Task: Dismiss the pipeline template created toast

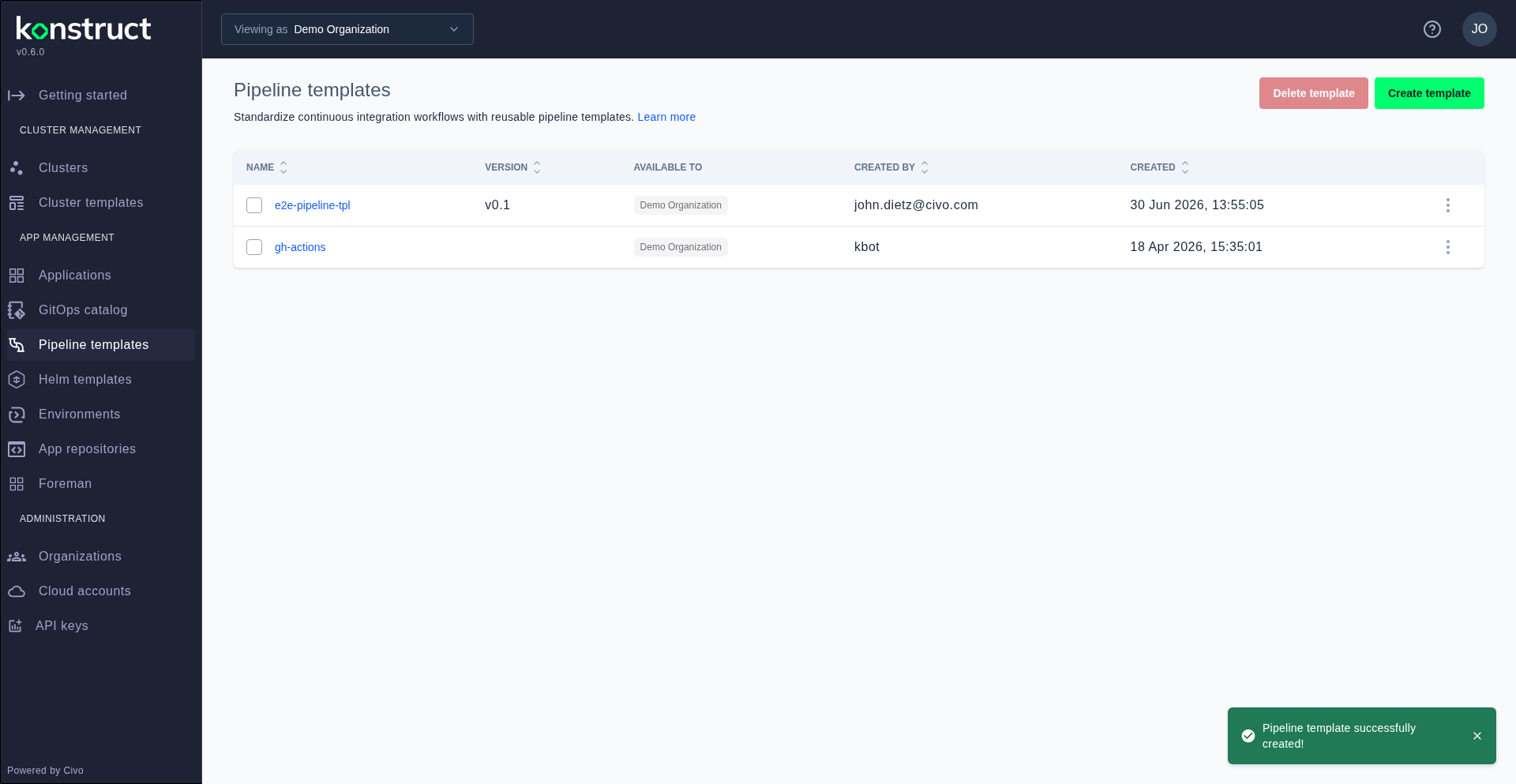Action: click(x=1477, y=736)
